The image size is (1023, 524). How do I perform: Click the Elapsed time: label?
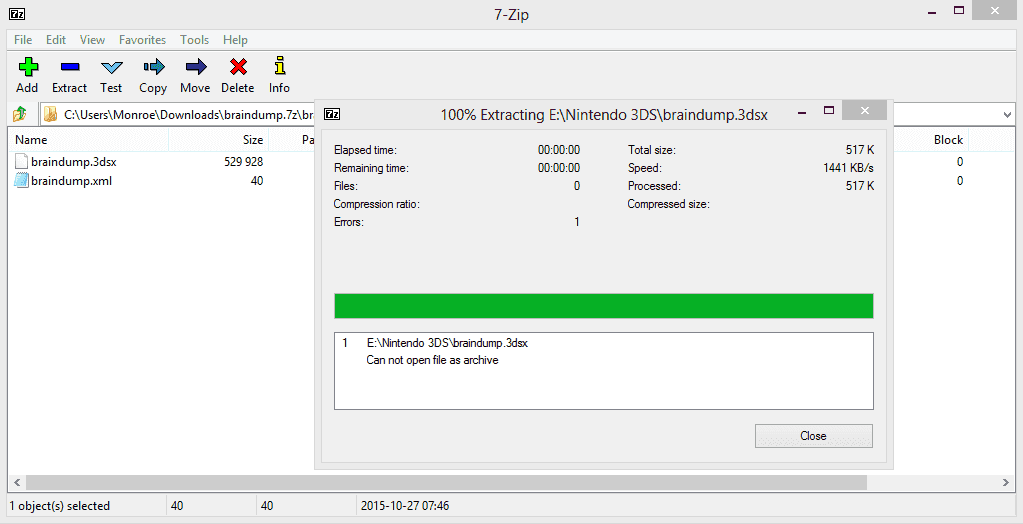click(365, 150)
